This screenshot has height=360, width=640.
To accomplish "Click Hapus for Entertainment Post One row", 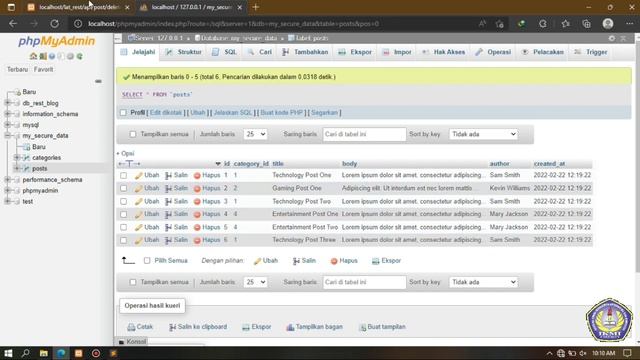I will [207, 214].
